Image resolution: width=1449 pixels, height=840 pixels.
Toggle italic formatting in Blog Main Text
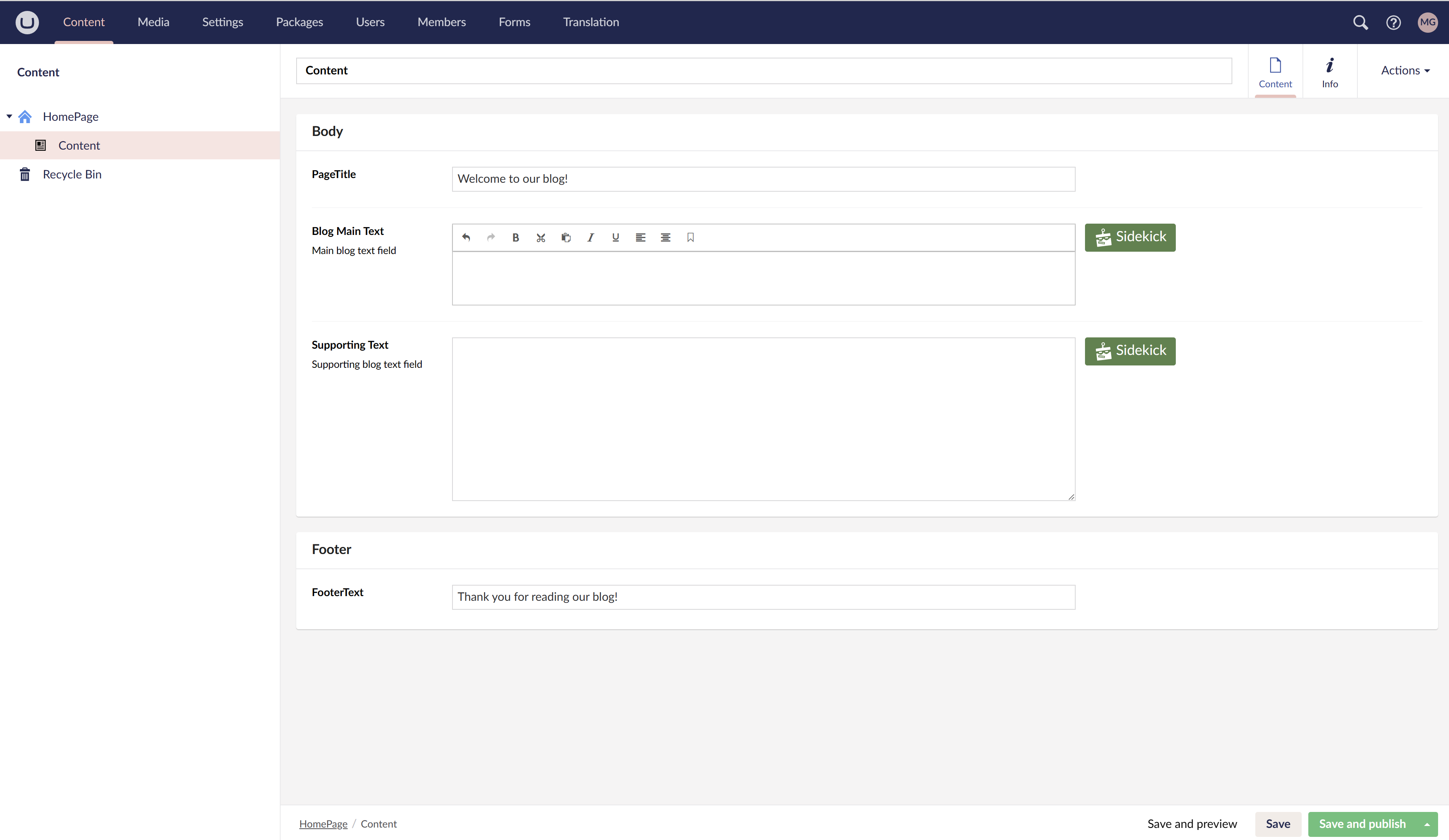[591, 237]
